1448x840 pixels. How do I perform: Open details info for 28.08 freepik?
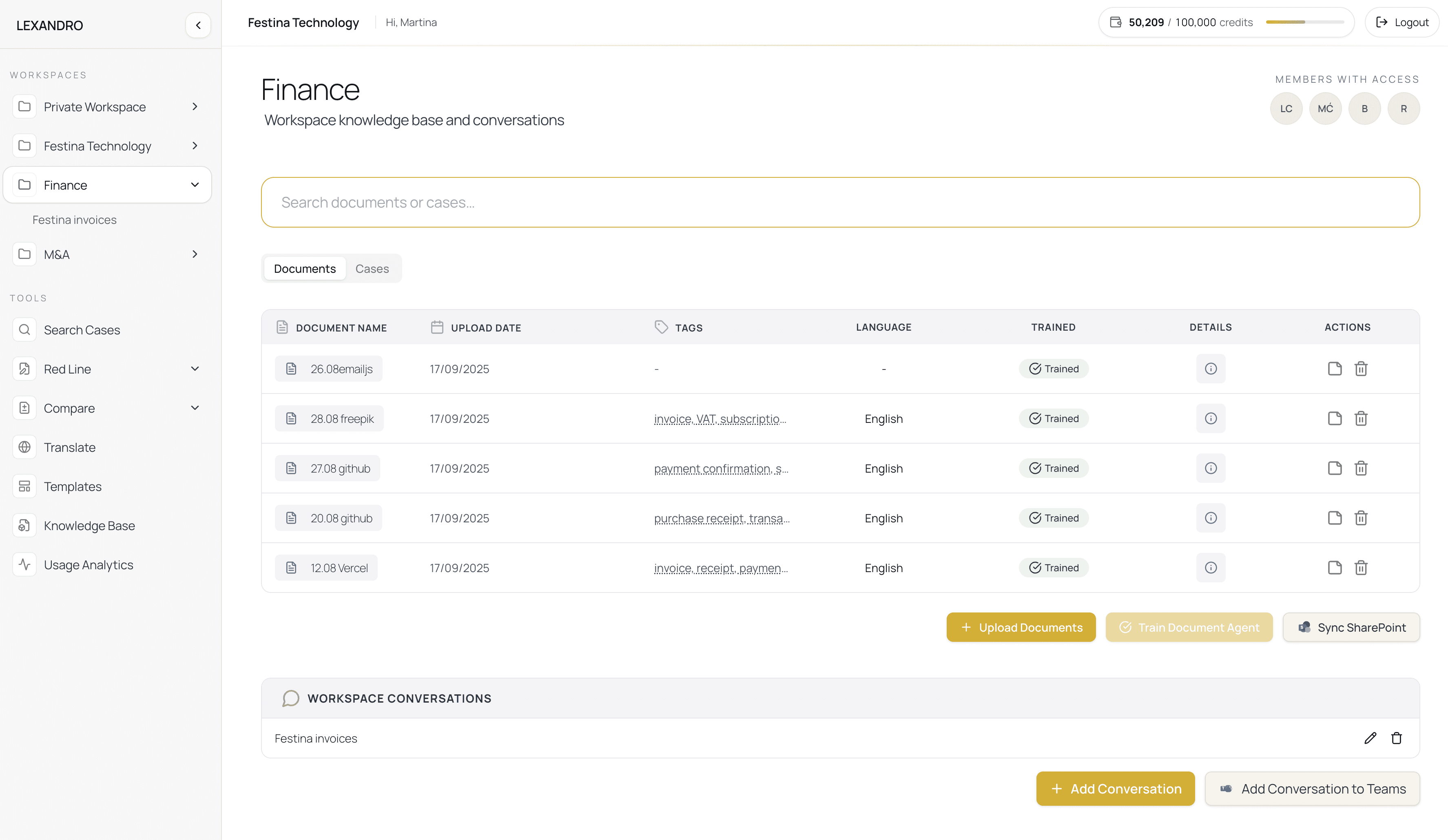coord(1210,418)
